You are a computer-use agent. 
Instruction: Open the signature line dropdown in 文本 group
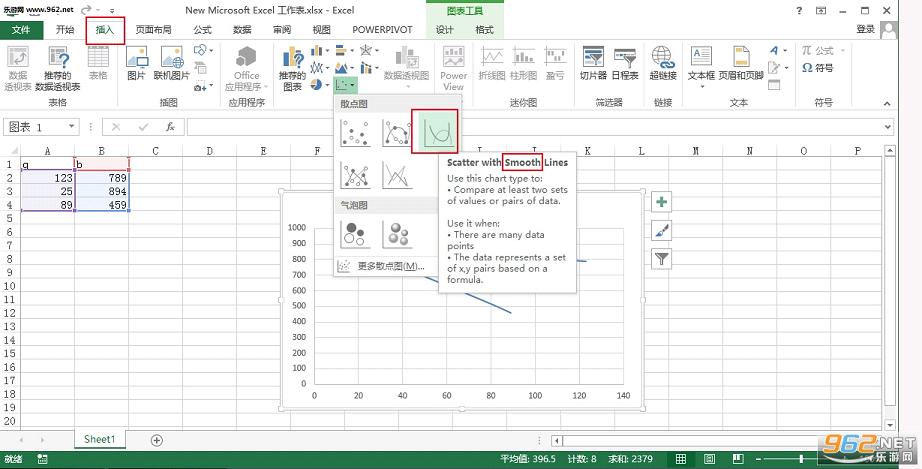[778, 68]
